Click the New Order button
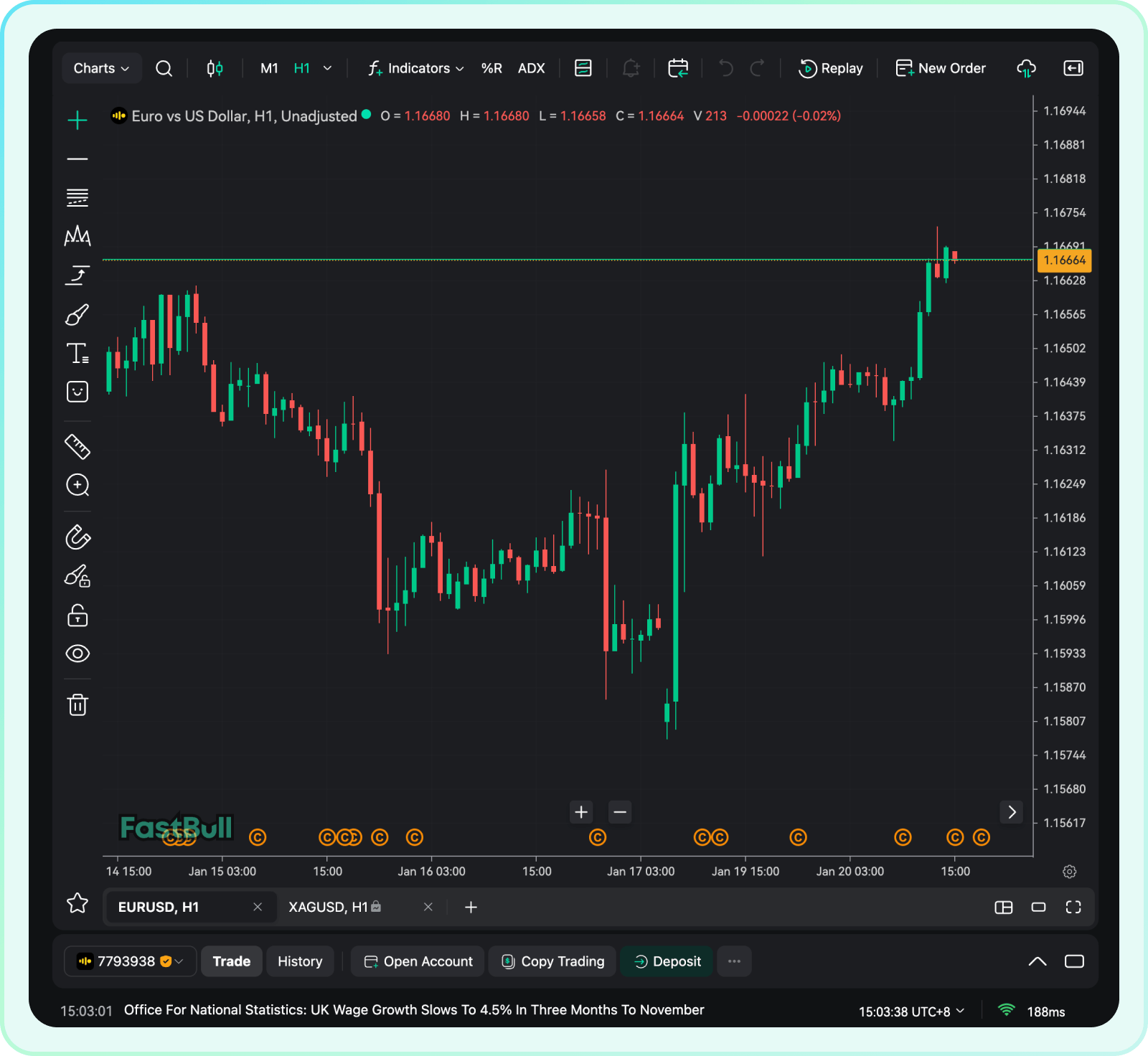Screen dimensions: 1148x1056 [x=941, y=68]
